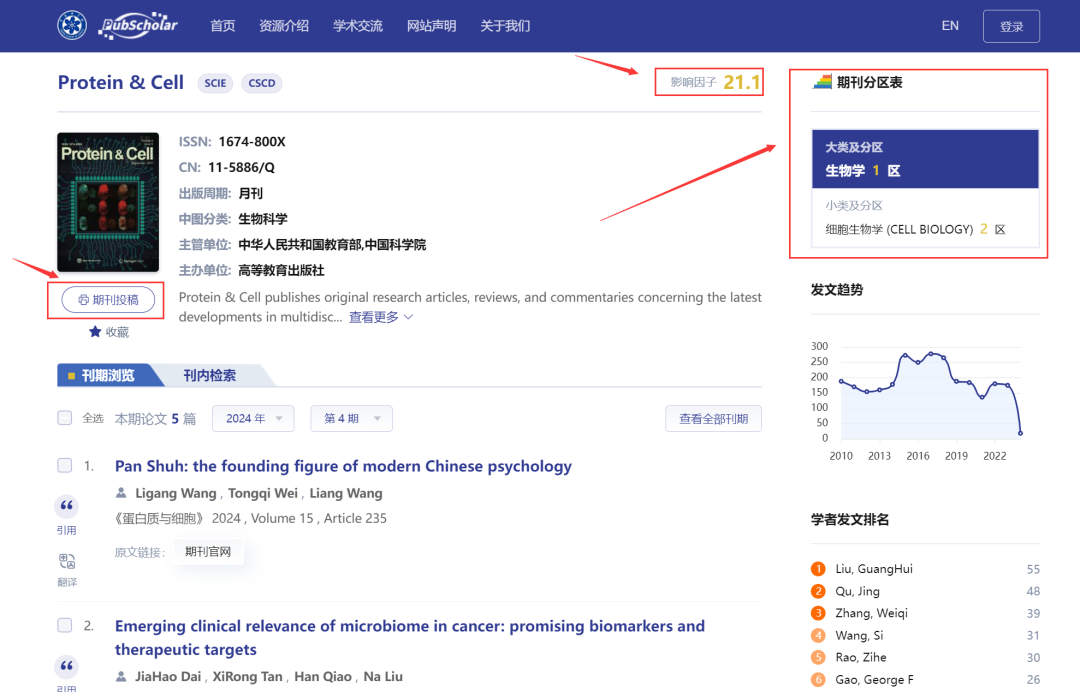Image resolution: width=1080 pixels, height=692 pixels.
Task: Click the author icon beside JiaHao Dai
Action: pos(121,676)
